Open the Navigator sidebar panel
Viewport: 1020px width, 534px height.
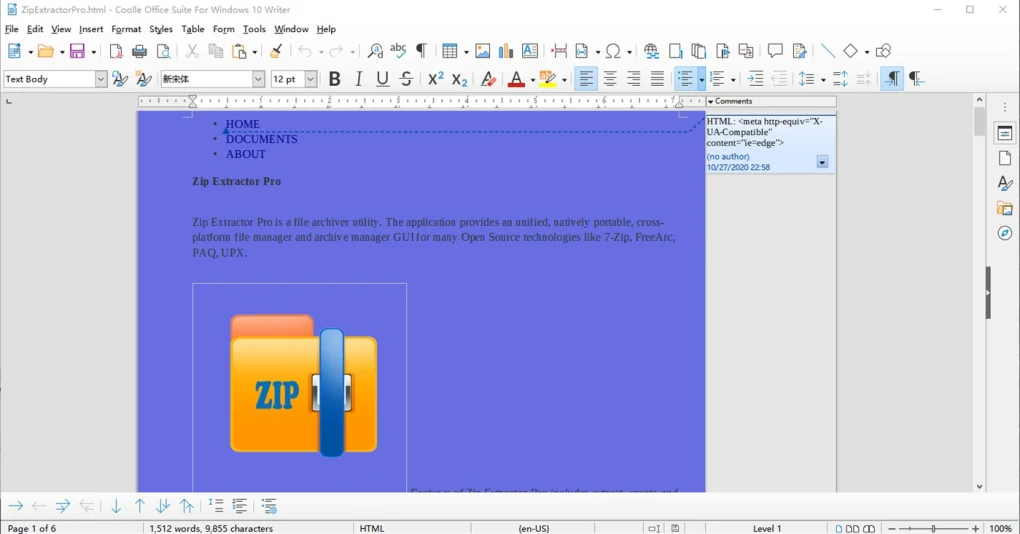click(1004, 233)
